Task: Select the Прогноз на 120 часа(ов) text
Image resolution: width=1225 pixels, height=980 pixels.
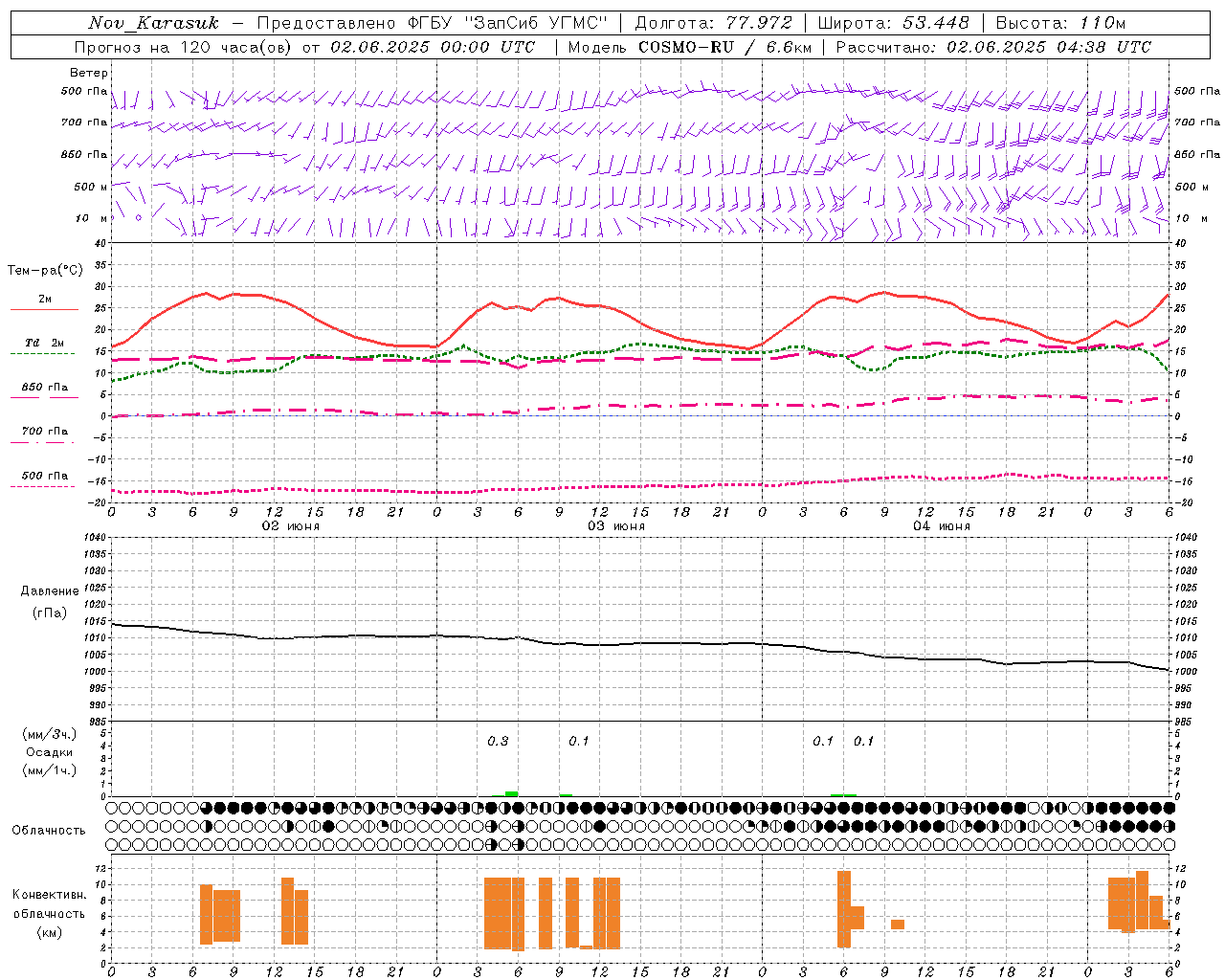Action: click(x=185, y=47)
